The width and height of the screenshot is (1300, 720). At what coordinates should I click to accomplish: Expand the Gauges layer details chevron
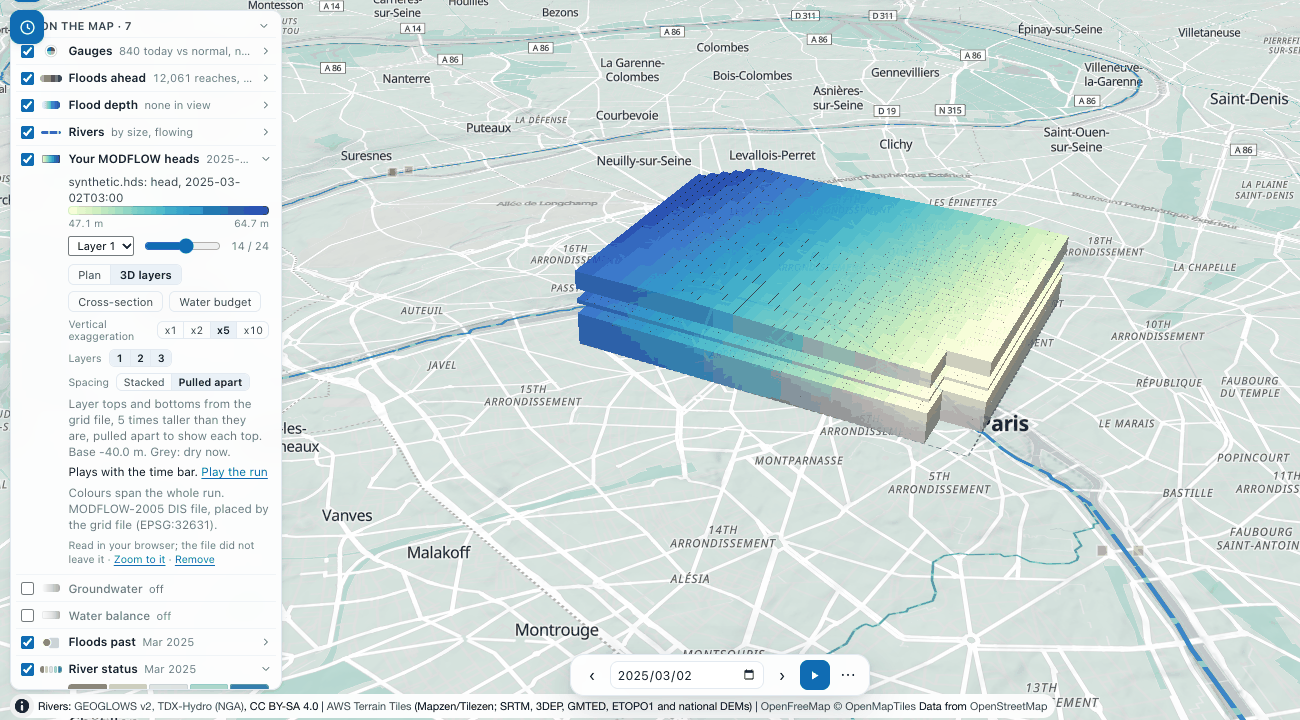click(x=266, y=51)
